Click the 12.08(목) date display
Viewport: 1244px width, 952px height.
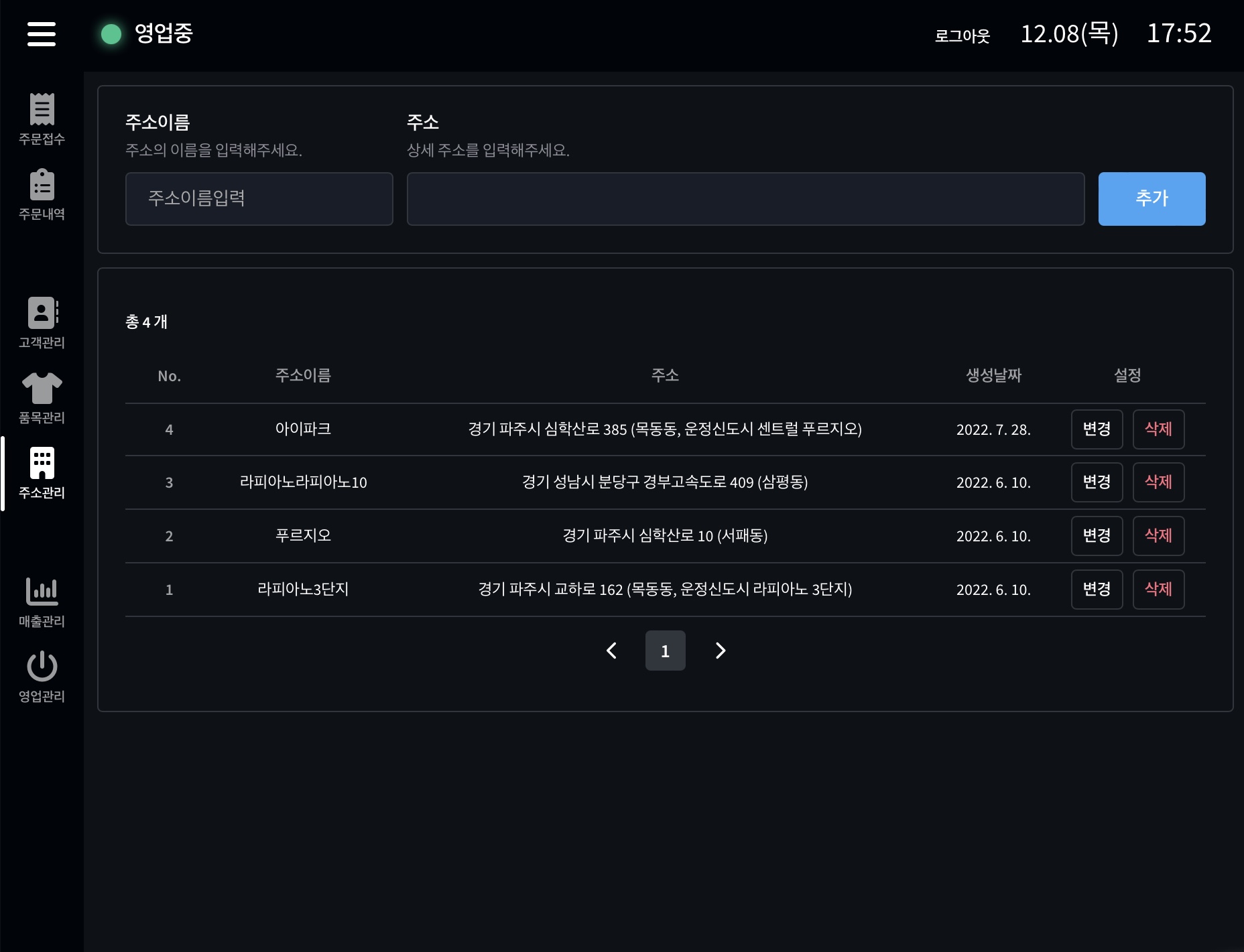point(1069,33)
